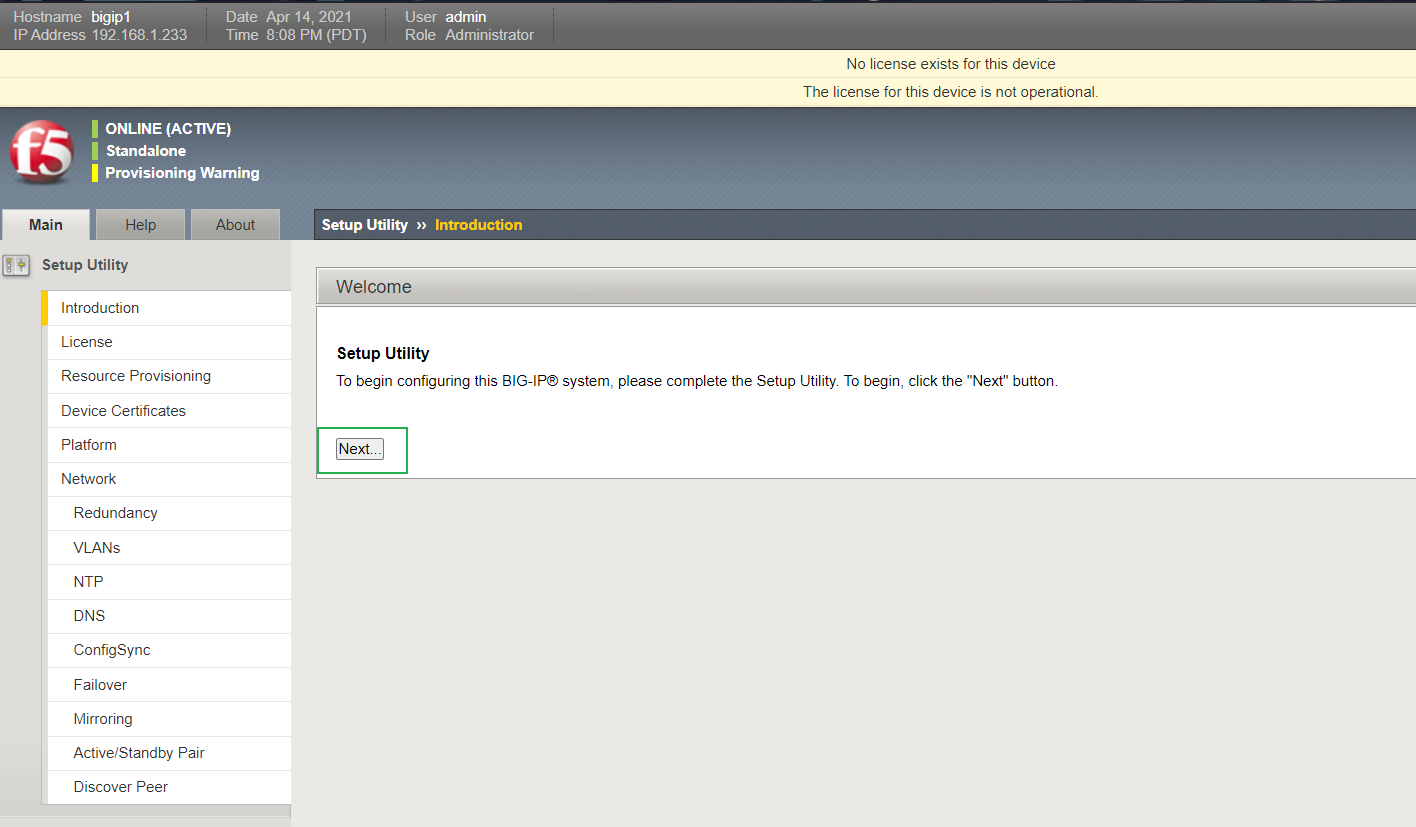1416x827 pixels.
Task: Select Discover Peer item
Action: click(167, 787)
